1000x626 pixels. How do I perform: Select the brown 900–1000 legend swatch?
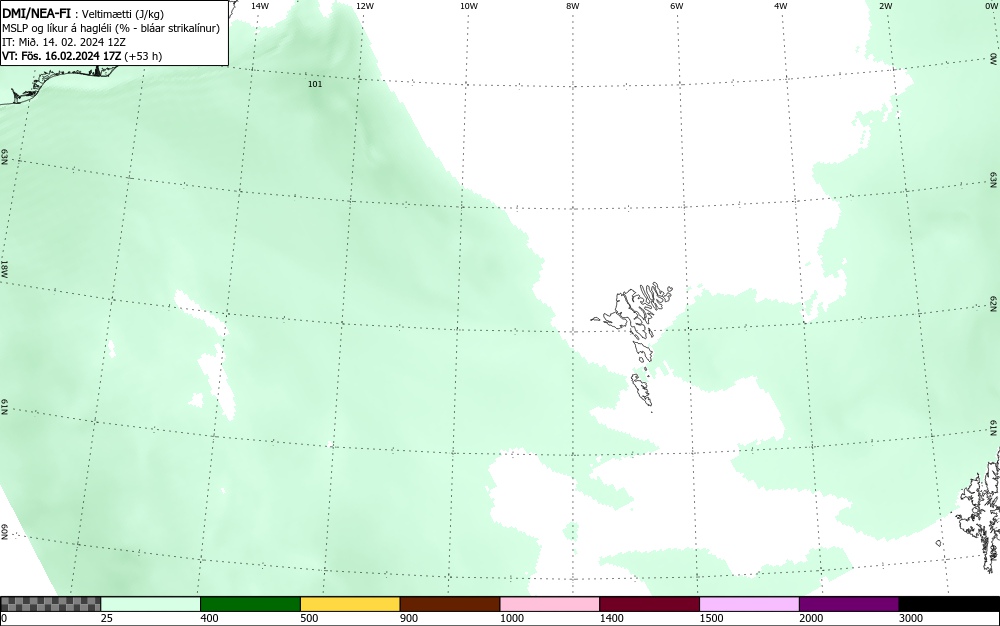[450, 604]
